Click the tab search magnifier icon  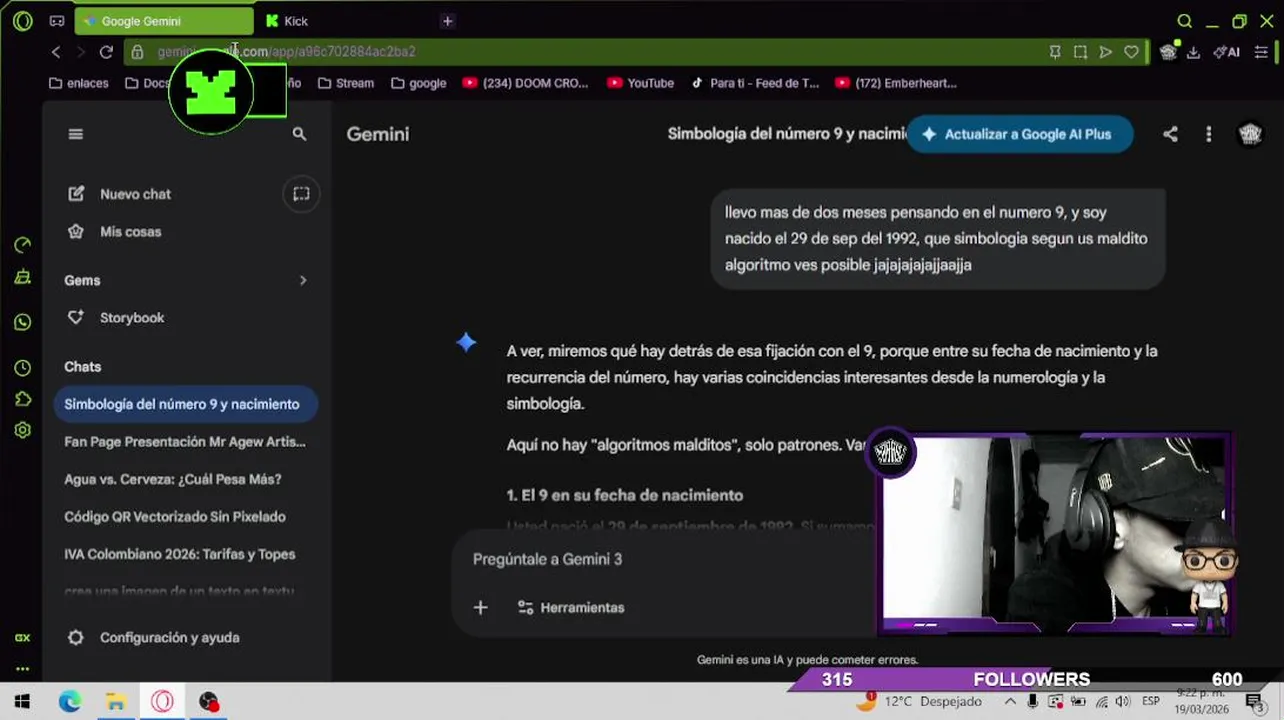(x=1184, y=21)
